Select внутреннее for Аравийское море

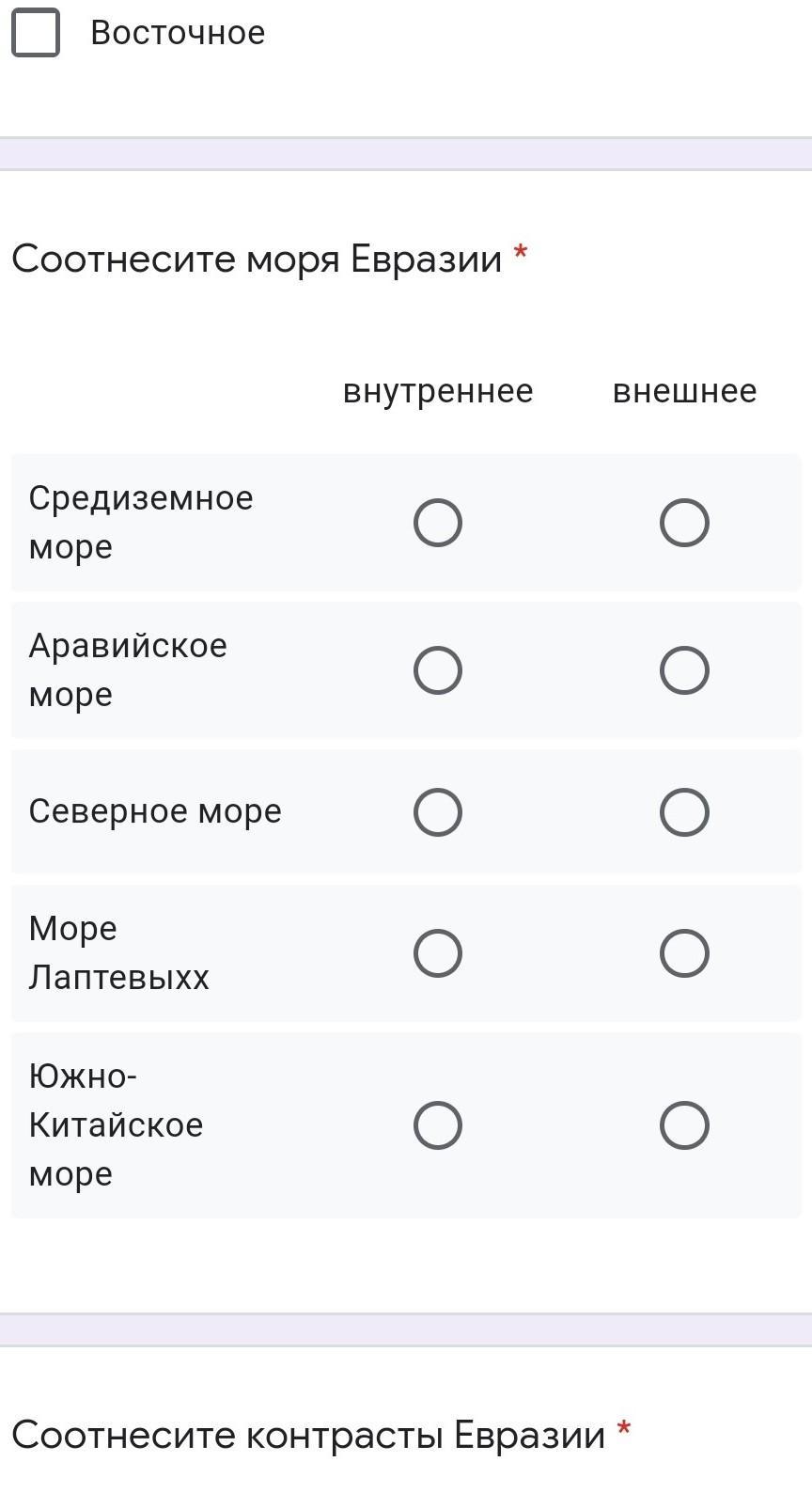(x=438, y=670)
